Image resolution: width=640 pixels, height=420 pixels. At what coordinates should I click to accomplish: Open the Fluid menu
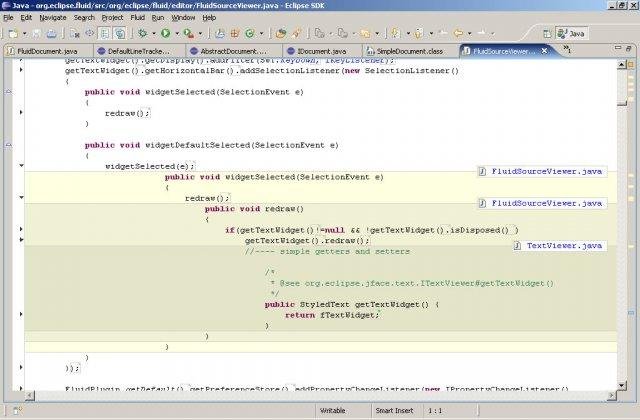click(x=139, y=17)
